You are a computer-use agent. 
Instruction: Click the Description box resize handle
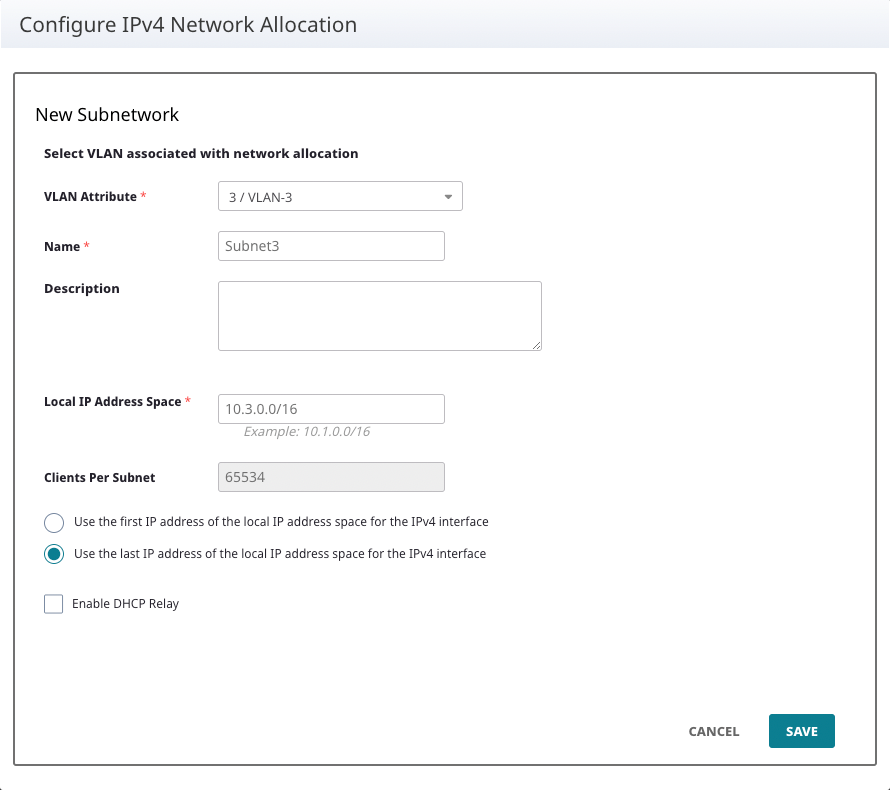point(536,345)
